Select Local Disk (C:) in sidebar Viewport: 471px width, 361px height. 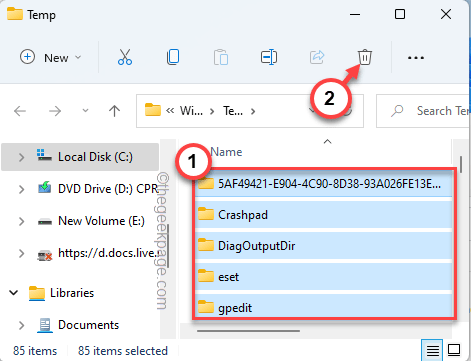coord(80,157)
